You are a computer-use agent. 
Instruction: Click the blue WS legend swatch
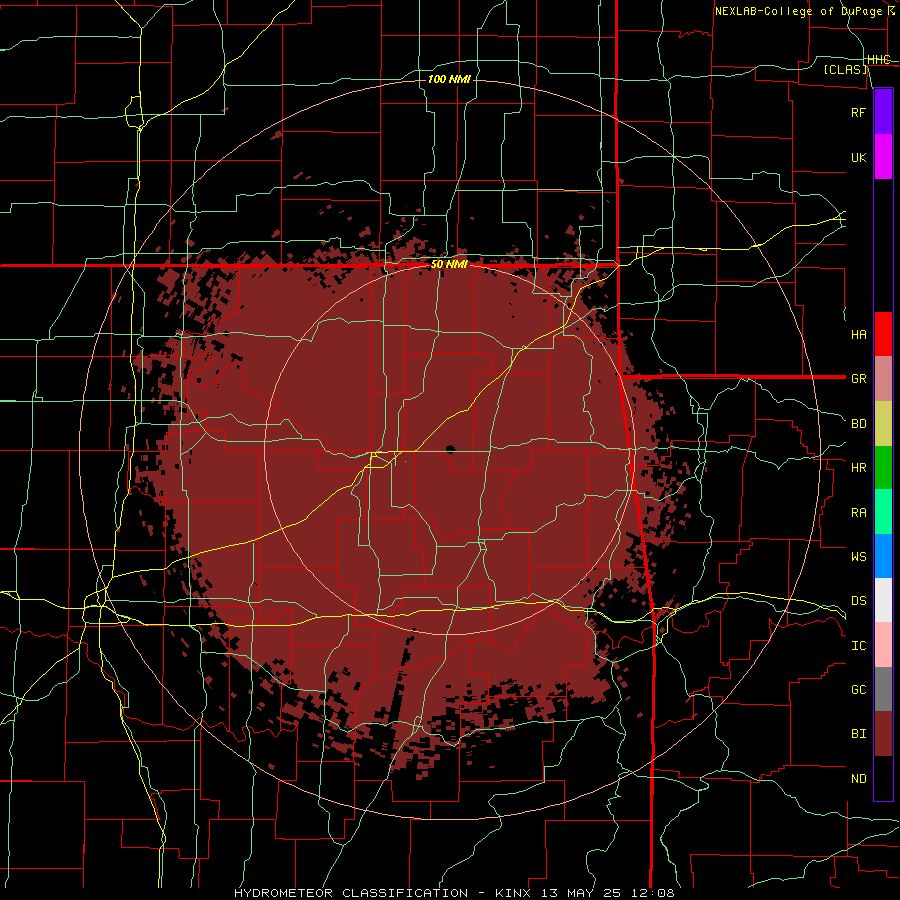883,556
